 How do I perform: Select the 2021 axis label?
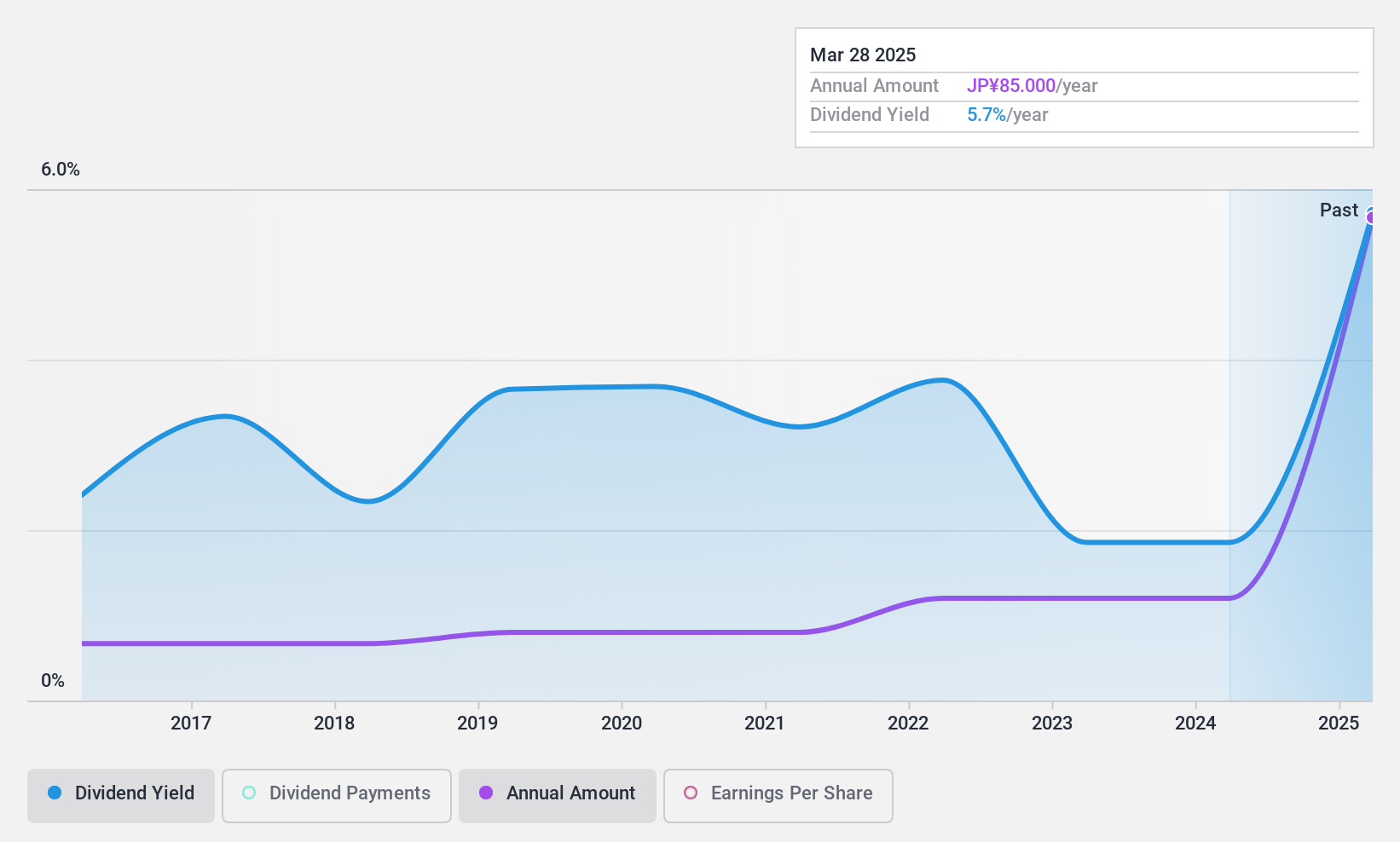(x=765, y=724)
